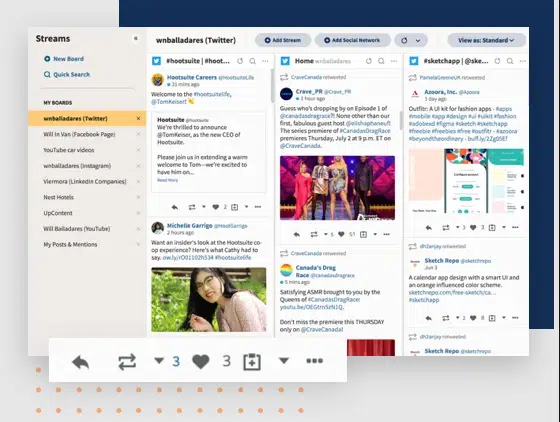Expand retweet options on the Hootsuite Careers tweet
The width and height of the screenshot is (560, 422).
[204, 207]
